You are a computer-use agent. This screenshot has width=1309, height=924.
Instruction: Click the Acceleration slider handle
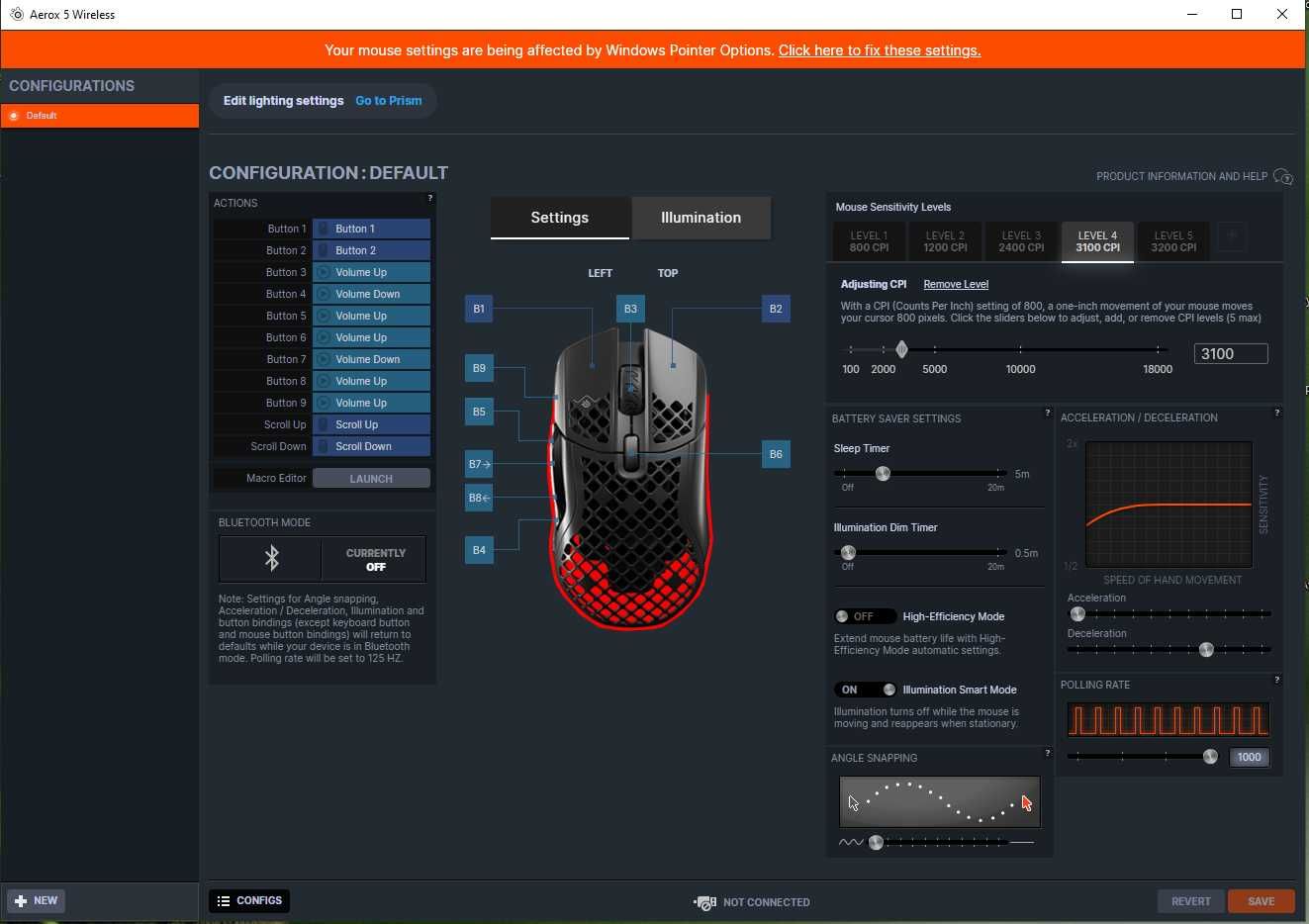coord(1077,614)
